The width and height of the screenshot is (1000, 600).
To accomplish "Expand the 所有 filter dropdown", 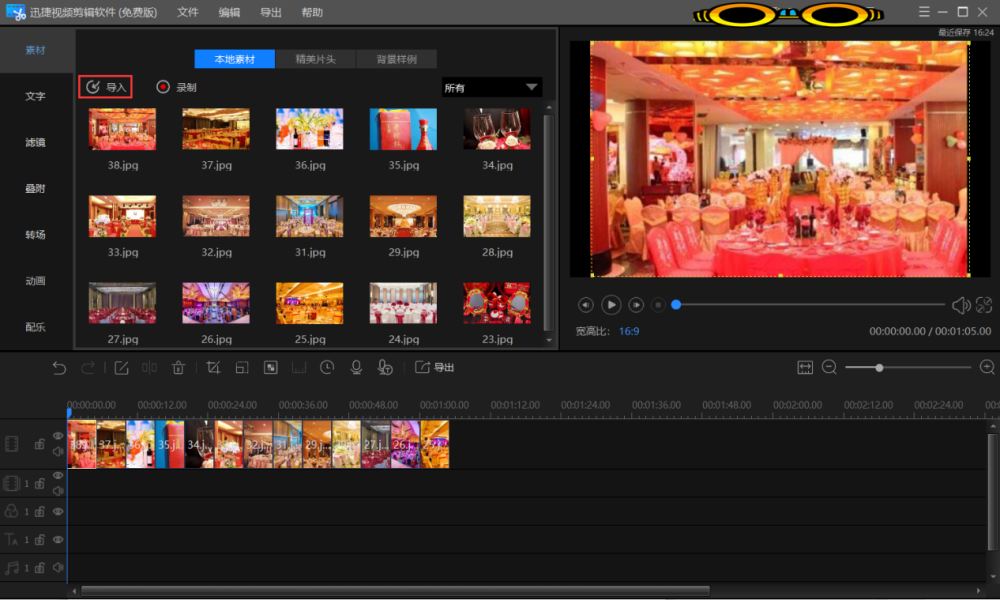I will (491, 88).
